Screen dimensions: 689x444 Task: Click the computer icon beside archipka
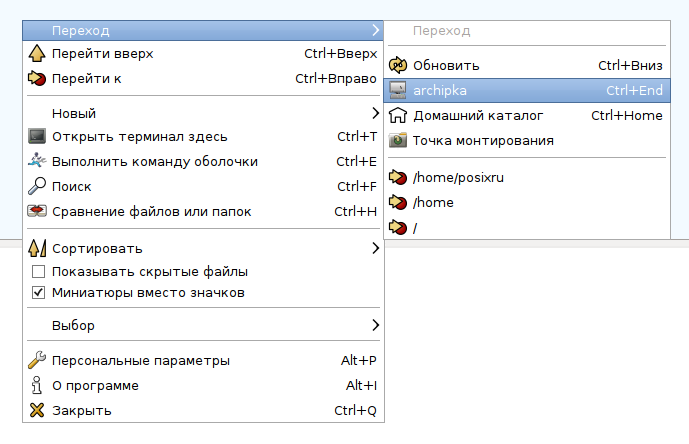[x=398, y=90]
